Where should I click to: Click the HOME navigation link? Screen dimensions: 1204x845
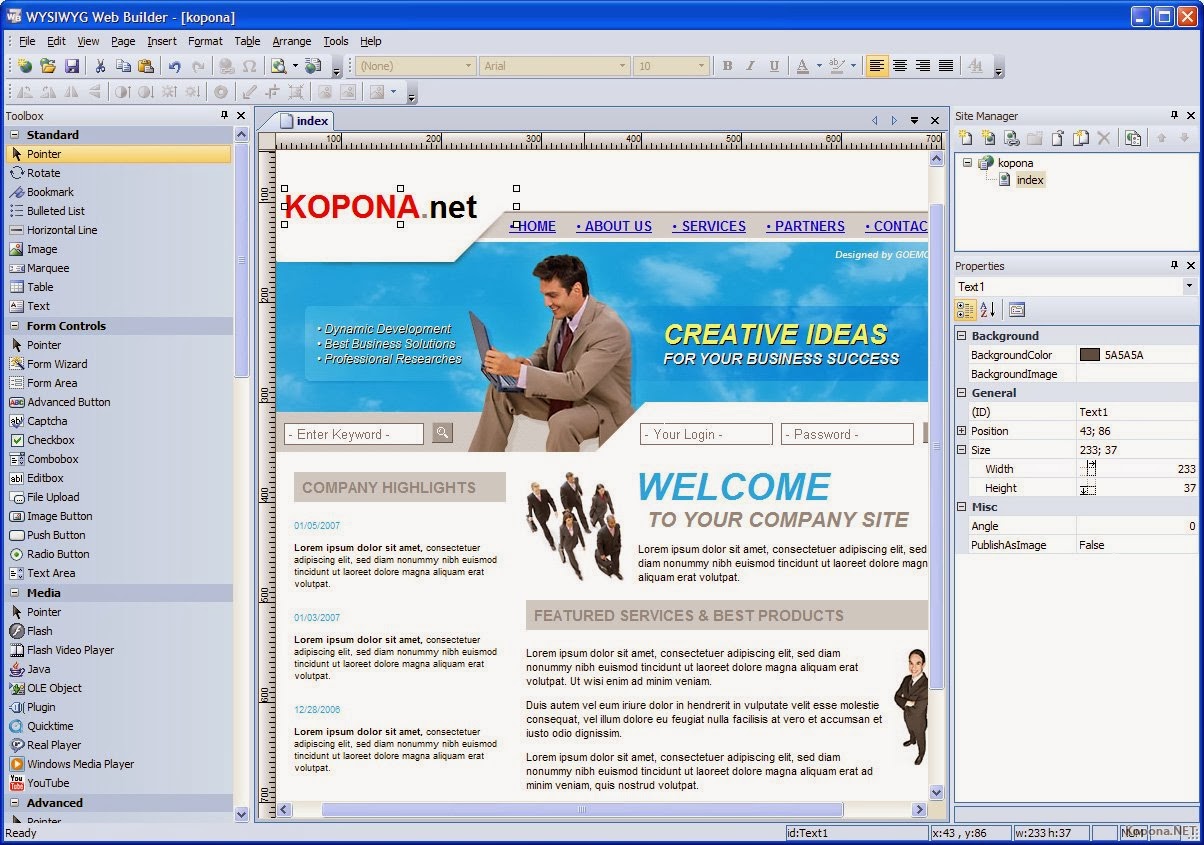534,227
